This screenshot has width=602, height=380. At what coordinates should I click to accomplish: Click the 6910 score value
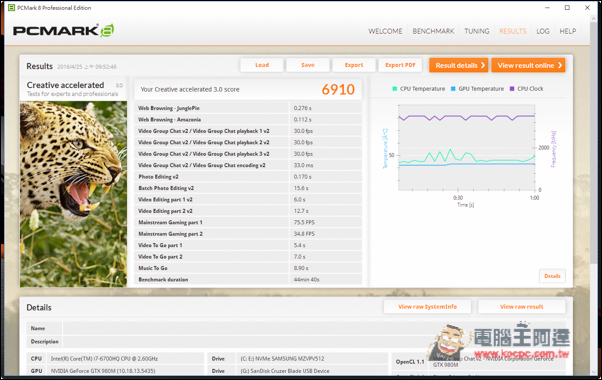(x=338, y=89)
